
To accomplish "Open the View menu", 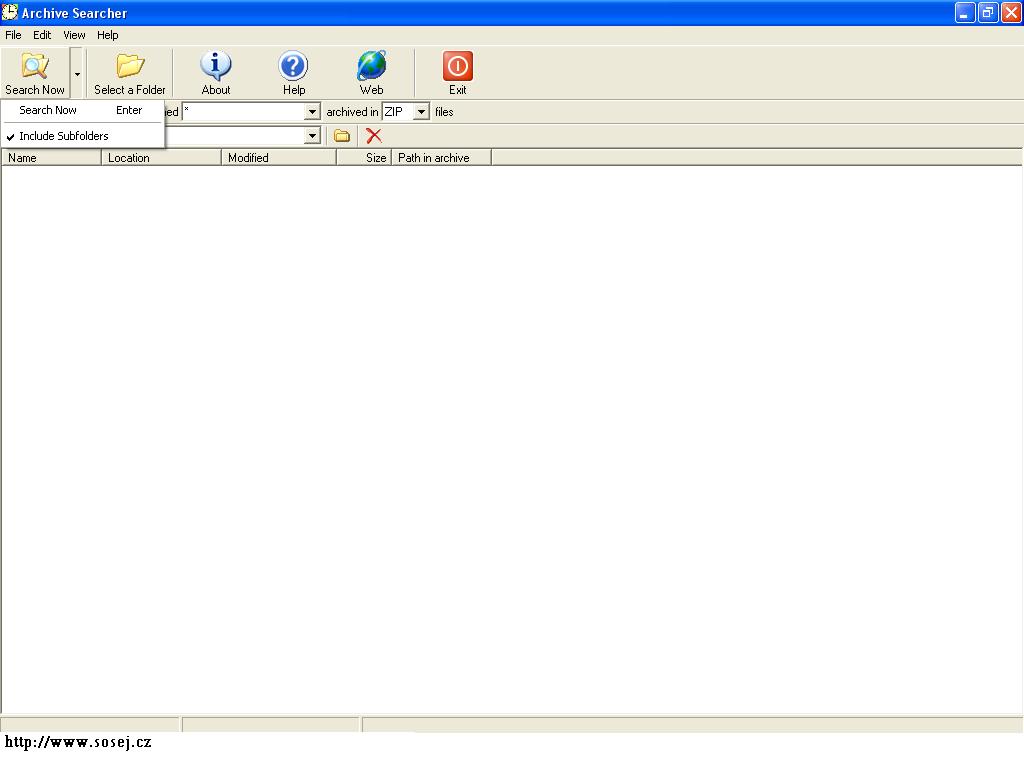I will pyautogui.click(x=74, y=35).
